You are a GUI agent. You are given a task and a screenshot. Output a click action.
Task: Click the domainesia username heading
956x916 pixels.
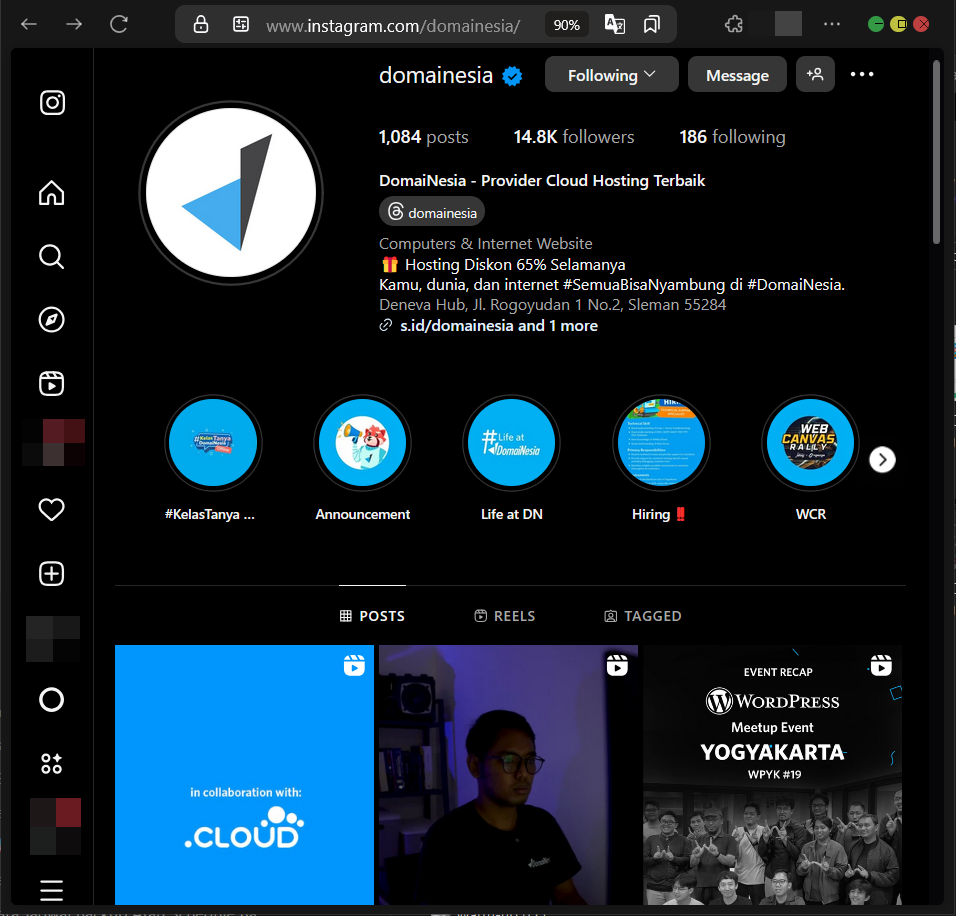pos(436,76)
